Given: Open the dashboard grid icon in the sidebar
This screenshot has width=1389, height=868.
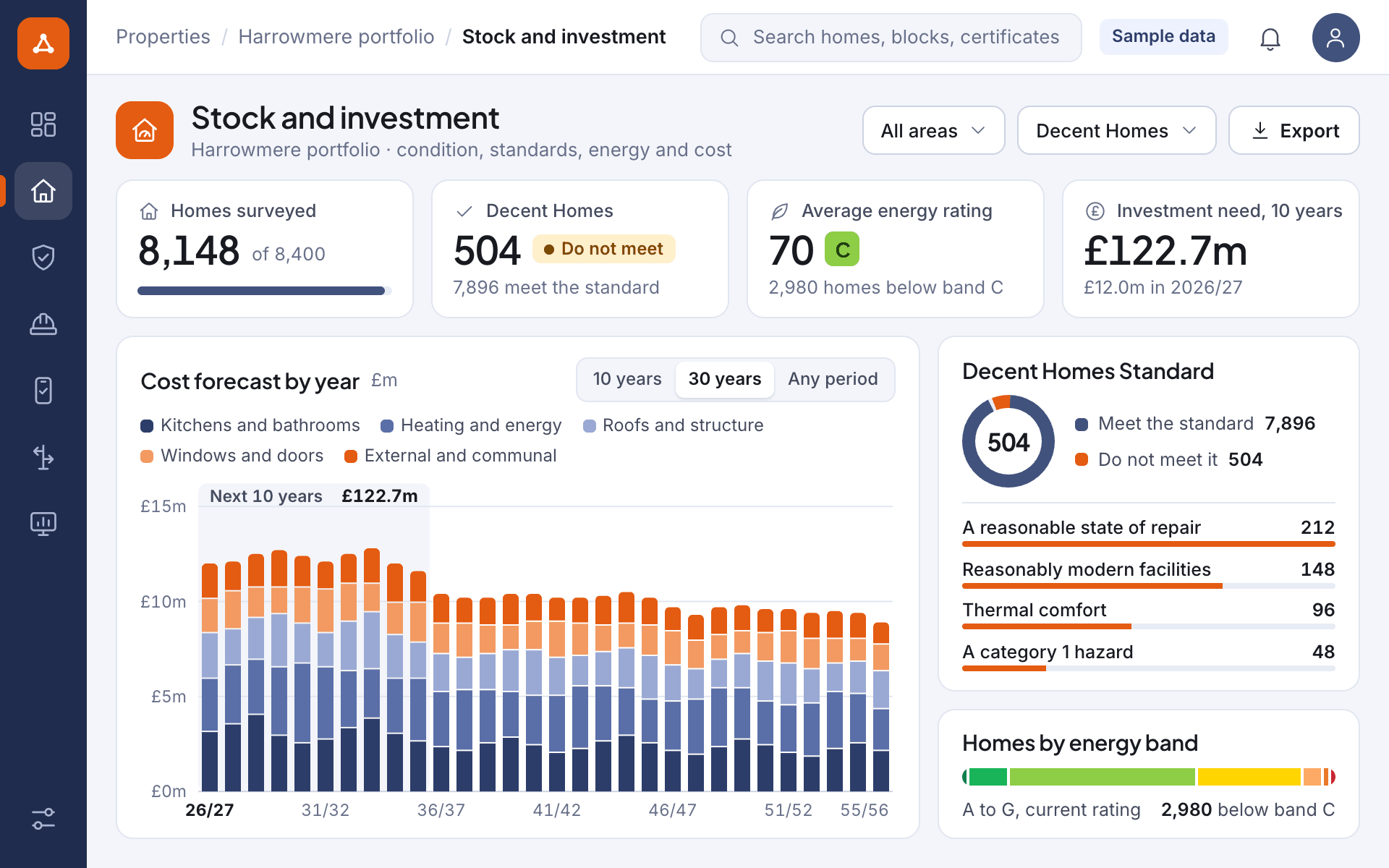Looking at the screenshot, I should [x=43, y=124].
